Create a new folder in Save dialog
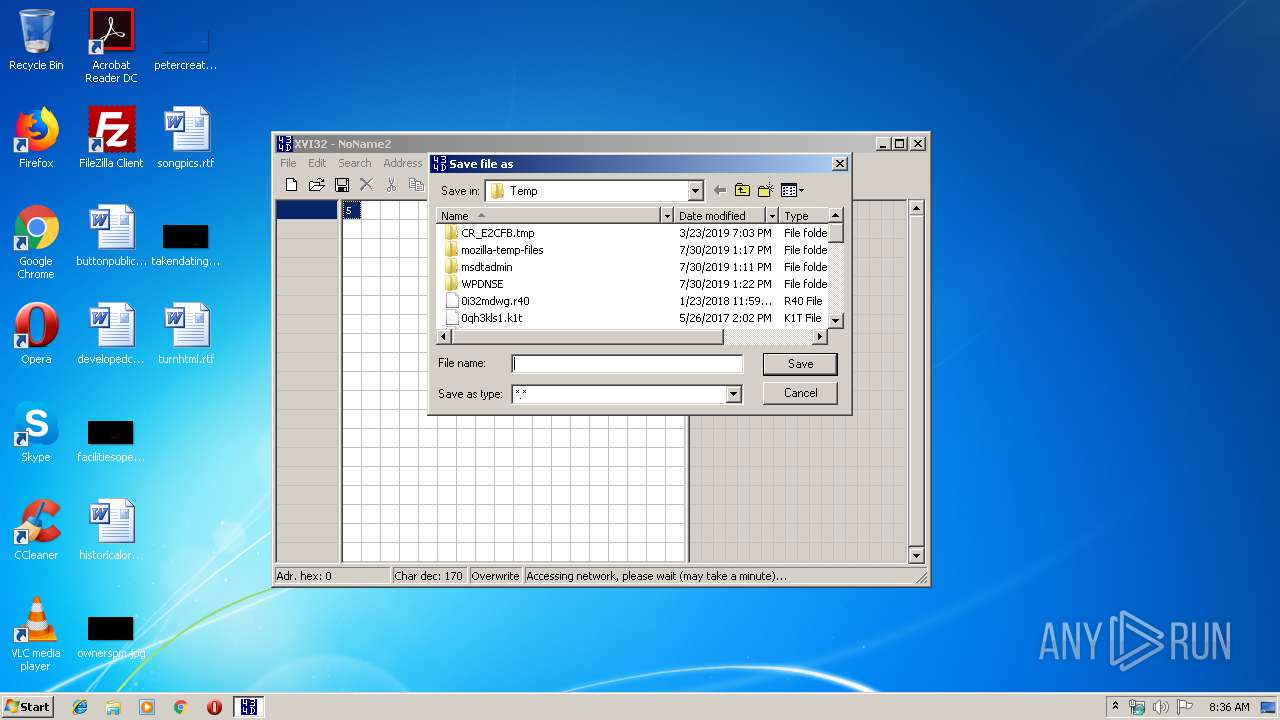 (x=766, y=190)
